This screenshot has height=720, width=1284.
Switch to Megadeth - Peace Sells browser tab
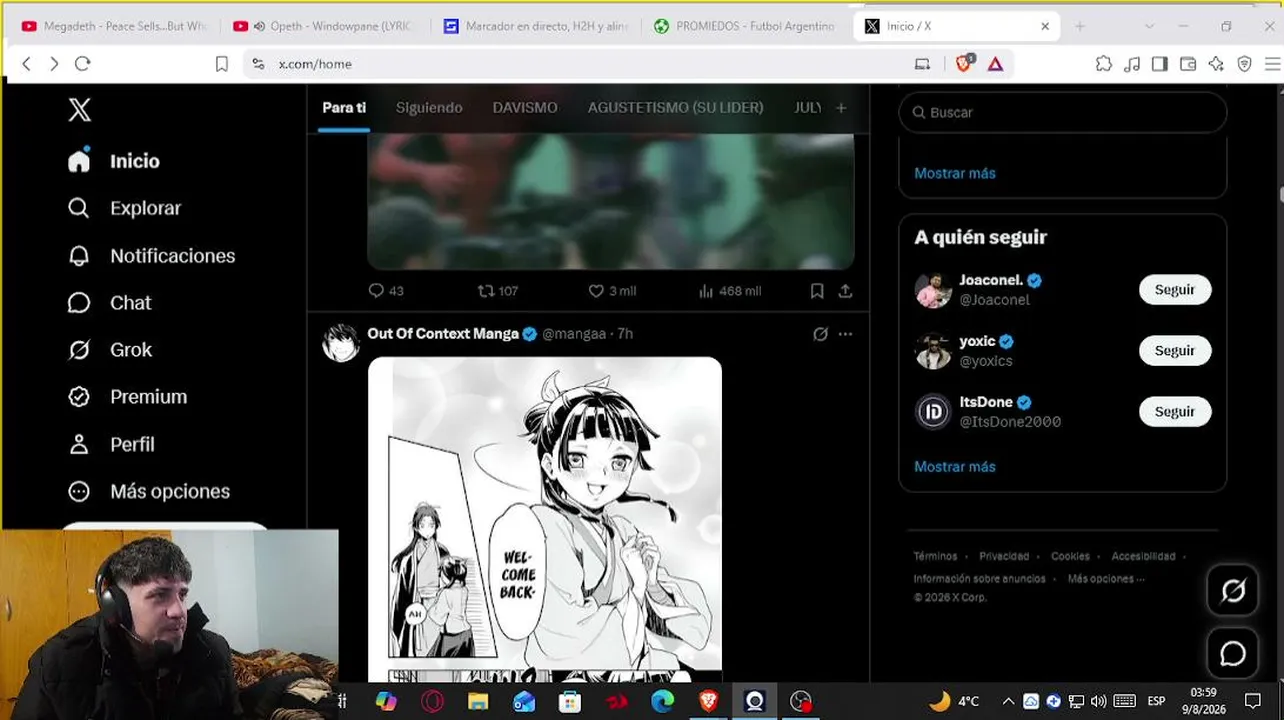point(113,26)
